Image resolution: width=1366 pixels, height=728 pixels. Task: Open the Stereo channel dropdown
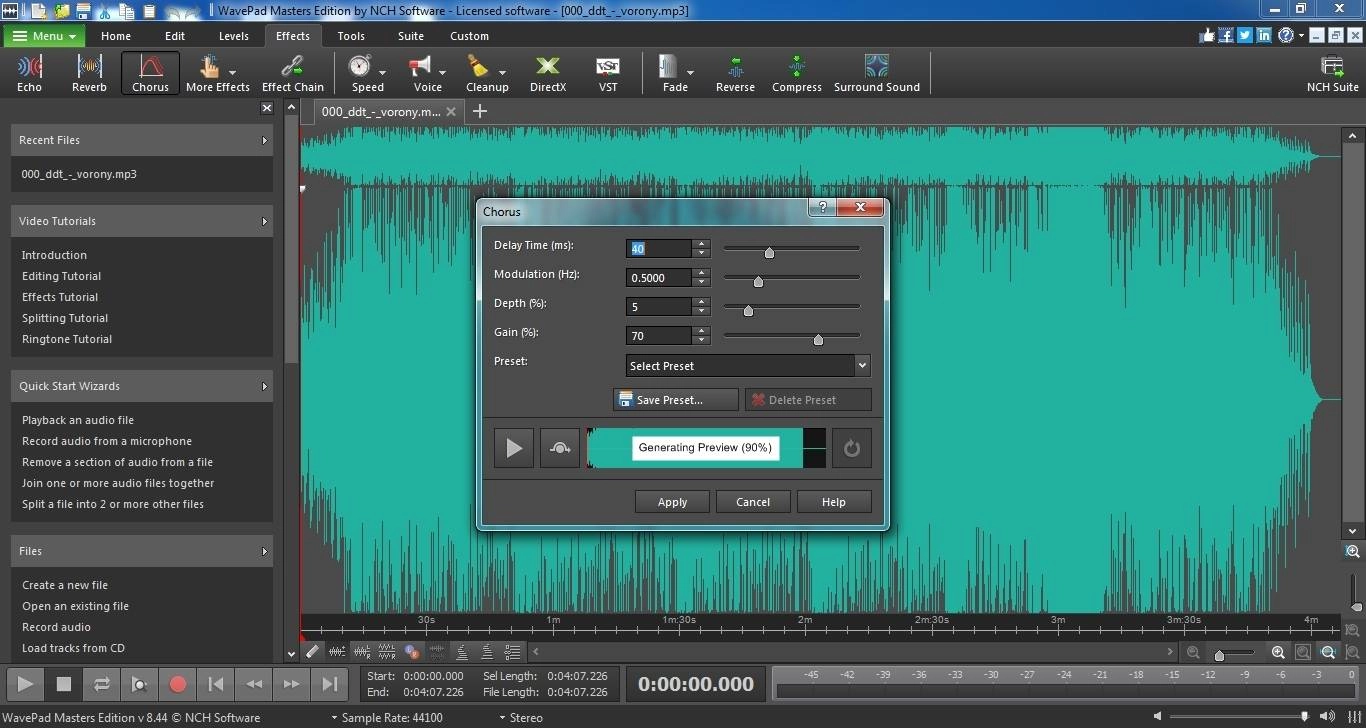click(520, 717)
